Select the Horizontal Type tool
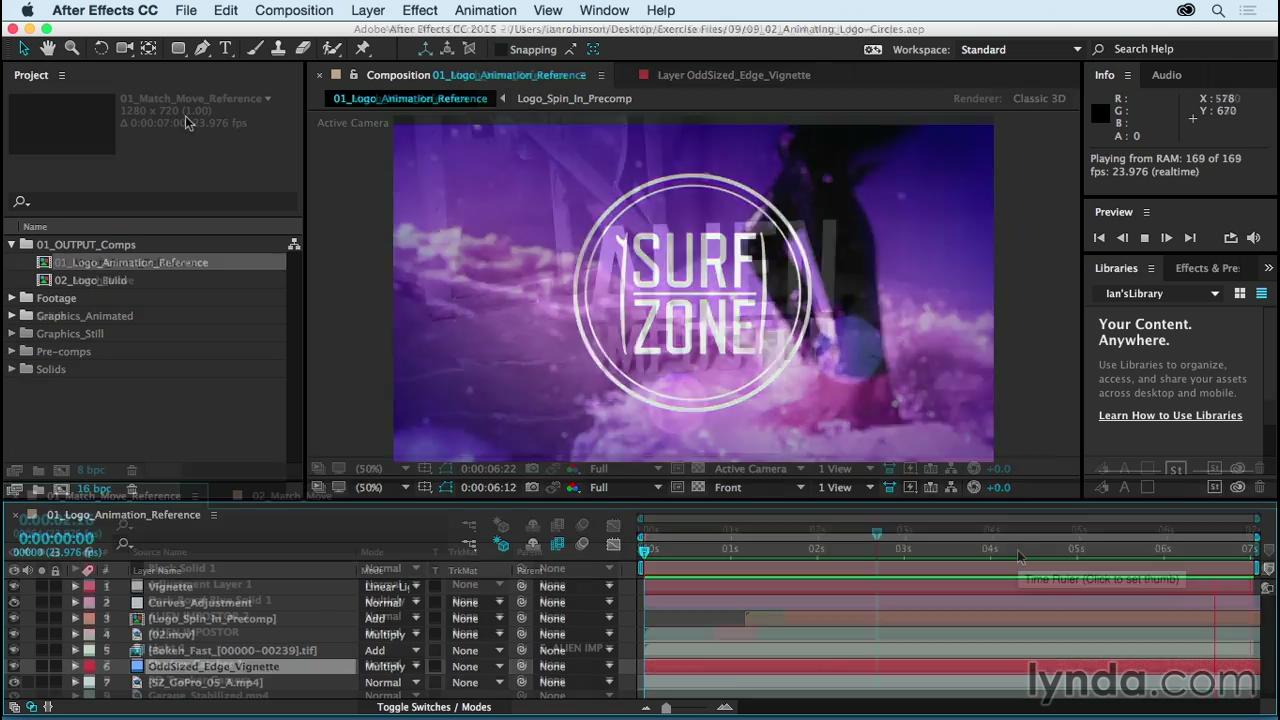This screenshot has width=1280, height=720. click(x=226, y=48)
